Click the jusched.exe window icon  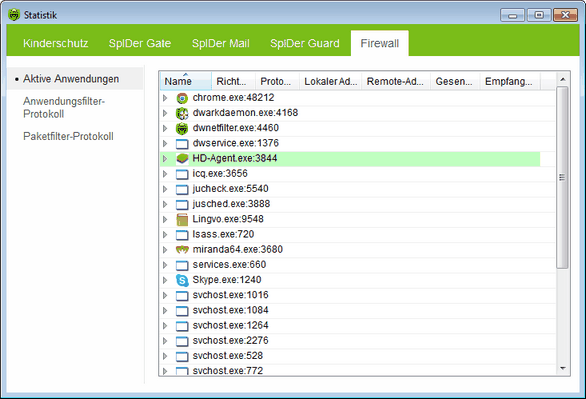click(x=182, y=204)
